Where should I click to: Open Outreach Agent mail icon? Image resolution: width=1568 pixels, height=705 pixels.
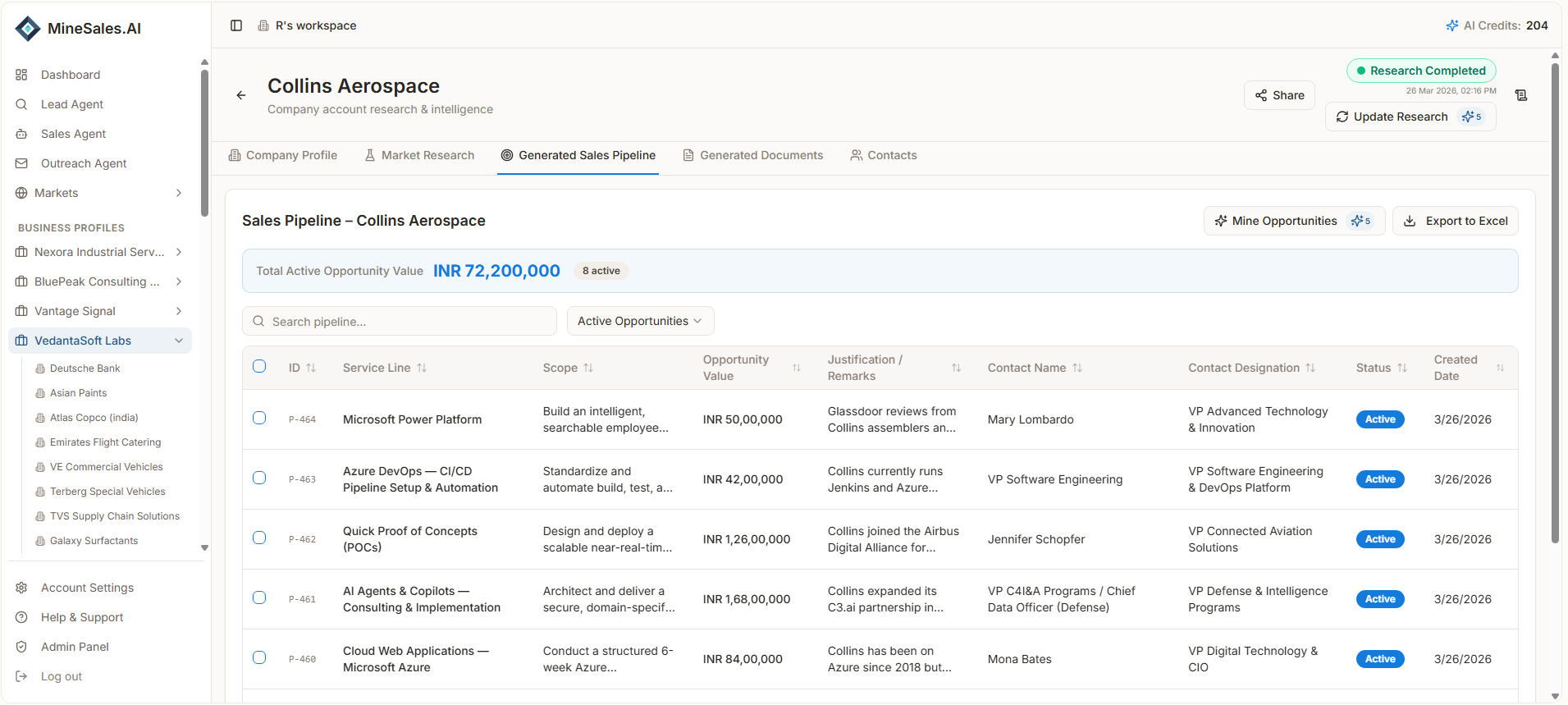click(21, 163)
